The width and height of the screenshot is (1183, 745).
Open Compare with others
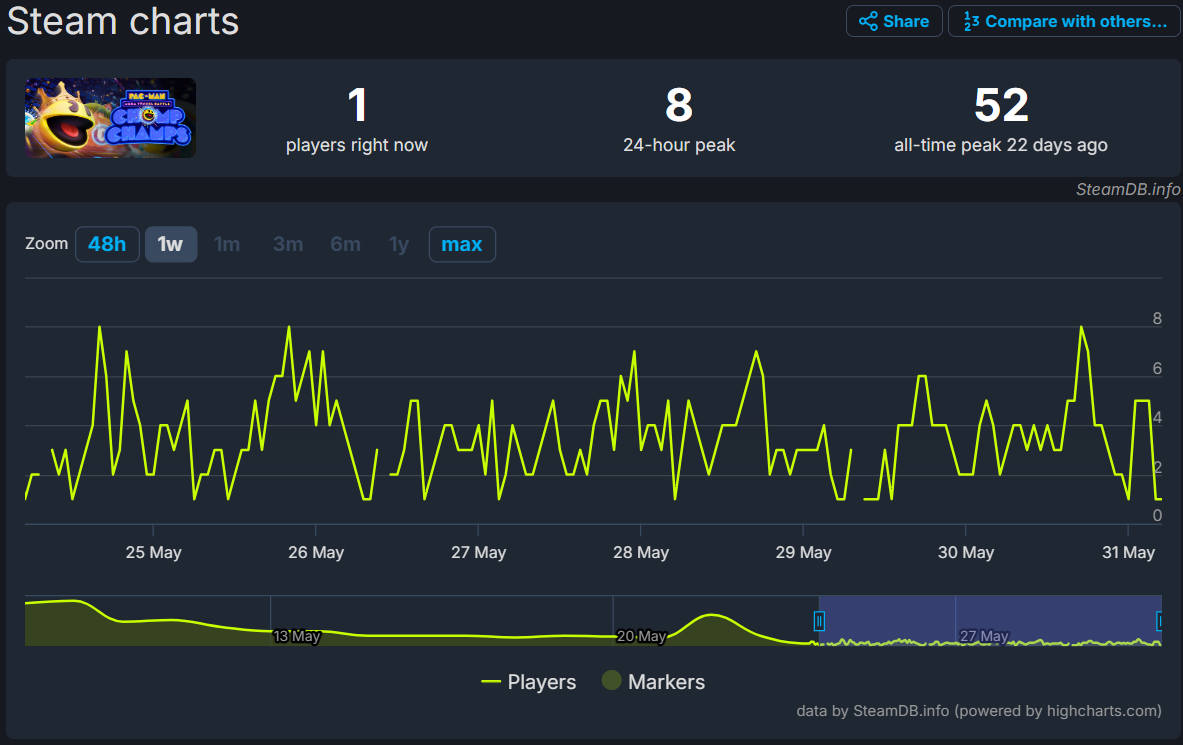(1064, 21)
